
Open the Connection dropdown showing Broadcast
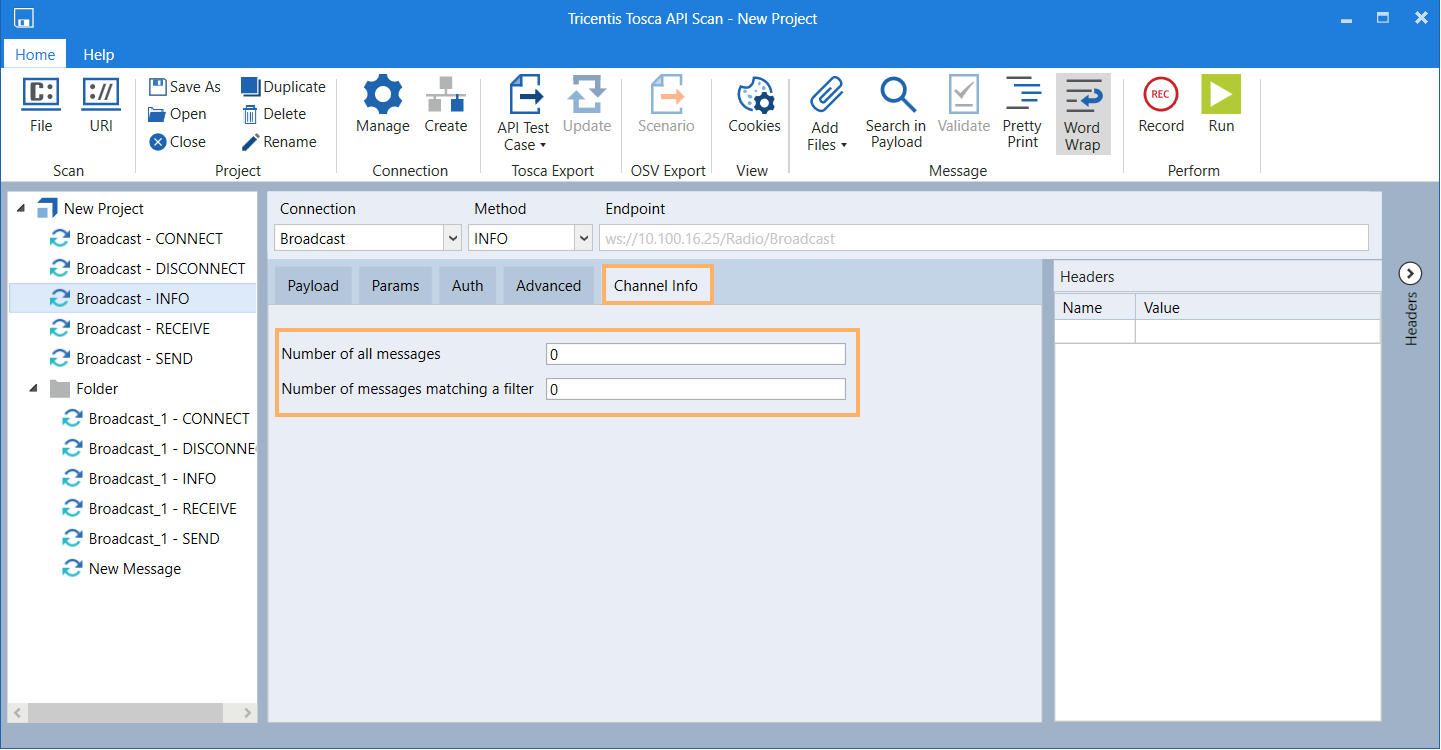click(450, 239)
